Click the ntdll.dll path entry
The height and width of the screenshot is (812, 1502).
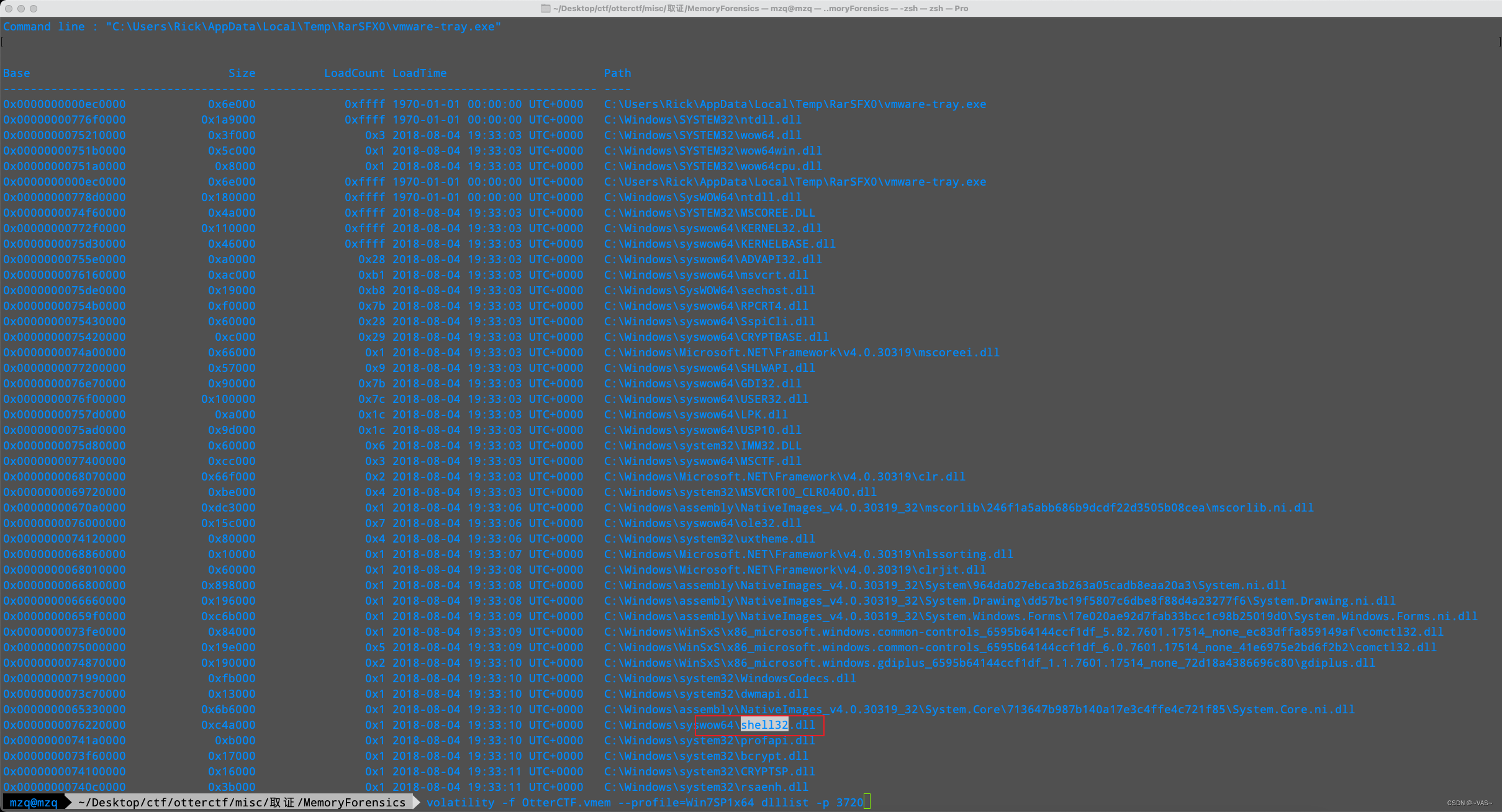(x=702, y=119)
